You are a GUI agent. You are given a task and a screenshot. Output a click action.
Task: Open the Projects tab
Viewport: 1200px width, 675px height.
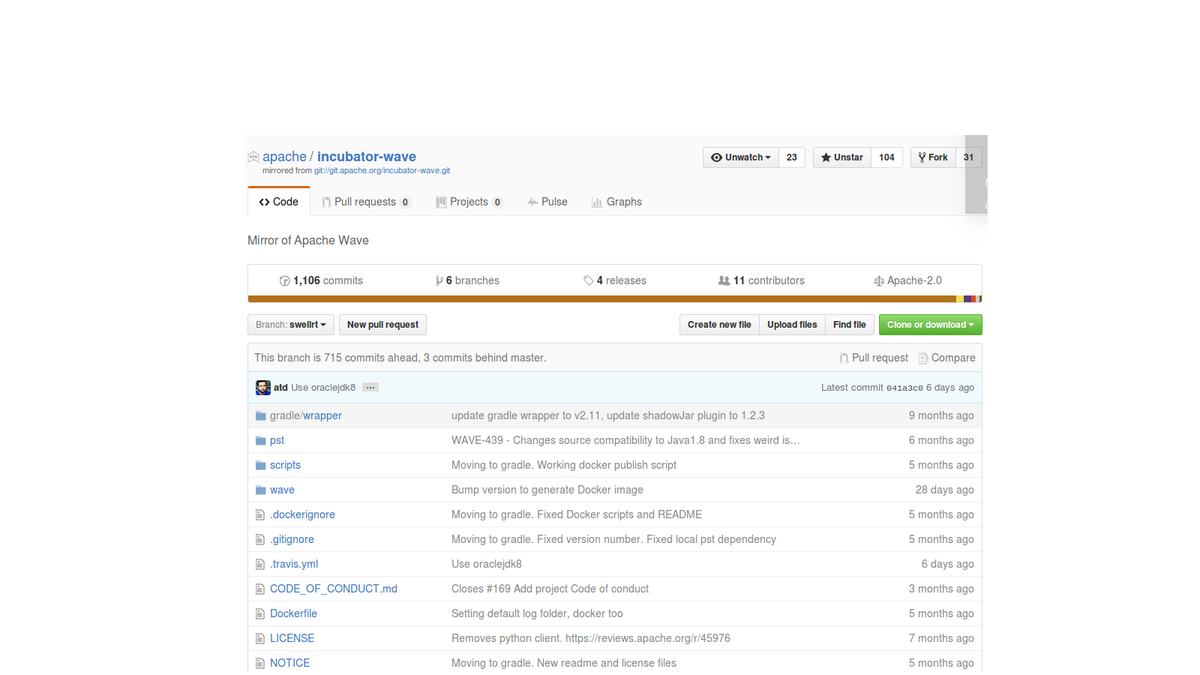[469, 202]
